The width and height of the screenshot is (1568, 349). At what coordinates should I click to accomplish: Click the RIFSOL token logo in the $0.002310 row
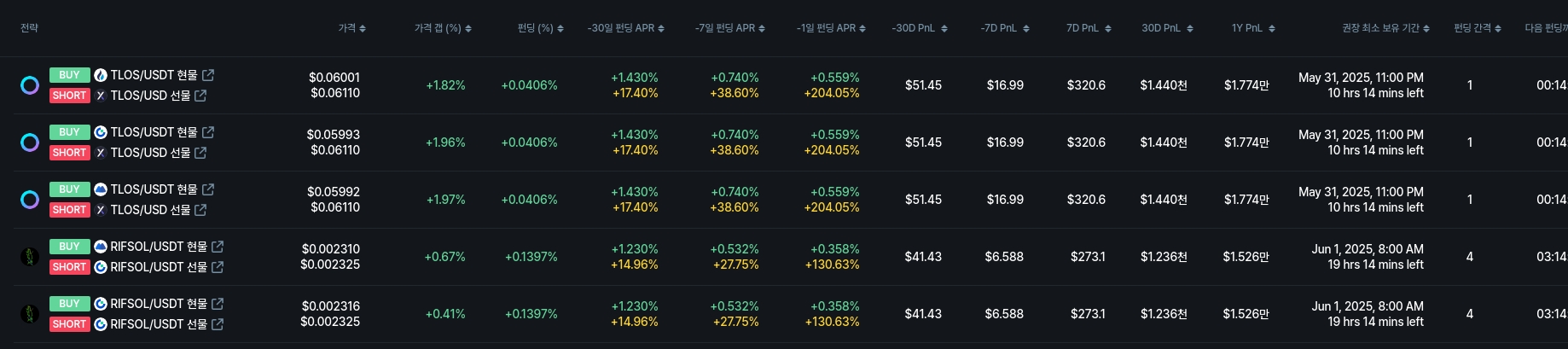(x=30, y=257)
